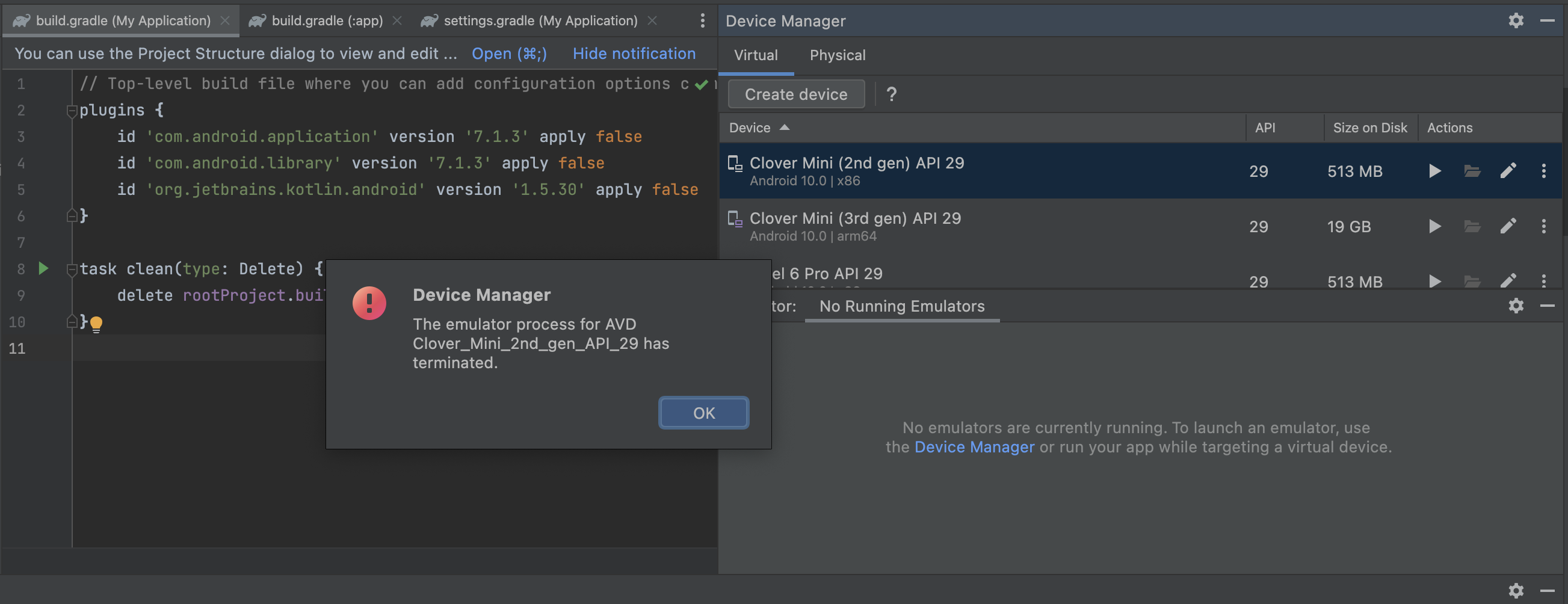Click the 19 GB size value
Viewport: 1568px width, 604px height.
click(x=1349, y=227)
